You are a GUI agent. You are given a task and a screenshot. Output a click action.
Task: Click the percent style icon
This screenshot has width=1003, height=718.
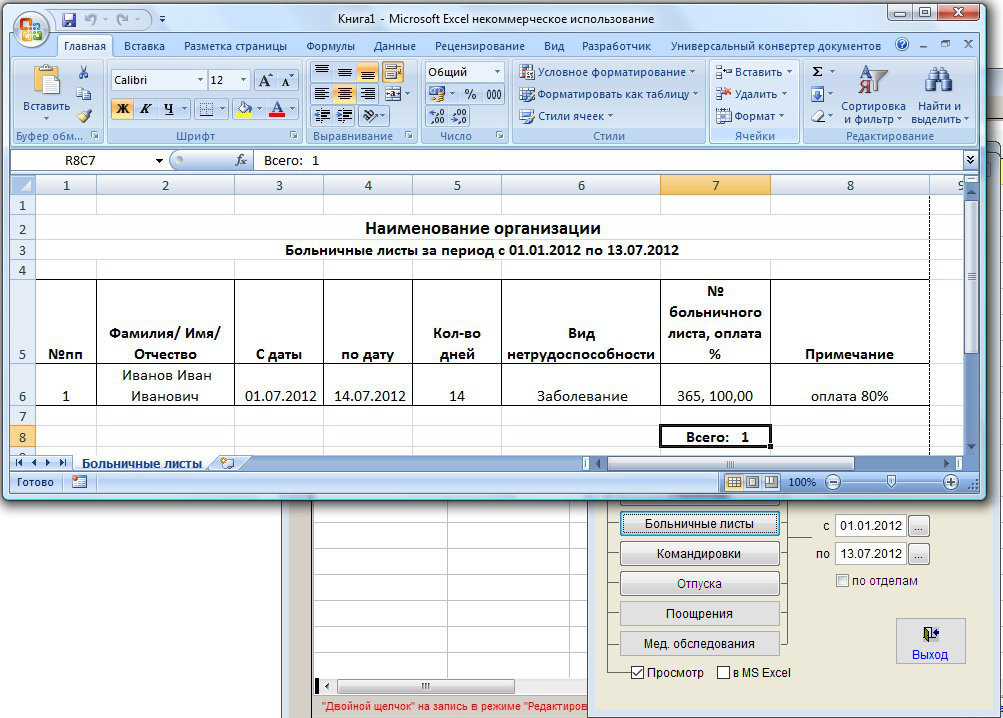[469, 94]
